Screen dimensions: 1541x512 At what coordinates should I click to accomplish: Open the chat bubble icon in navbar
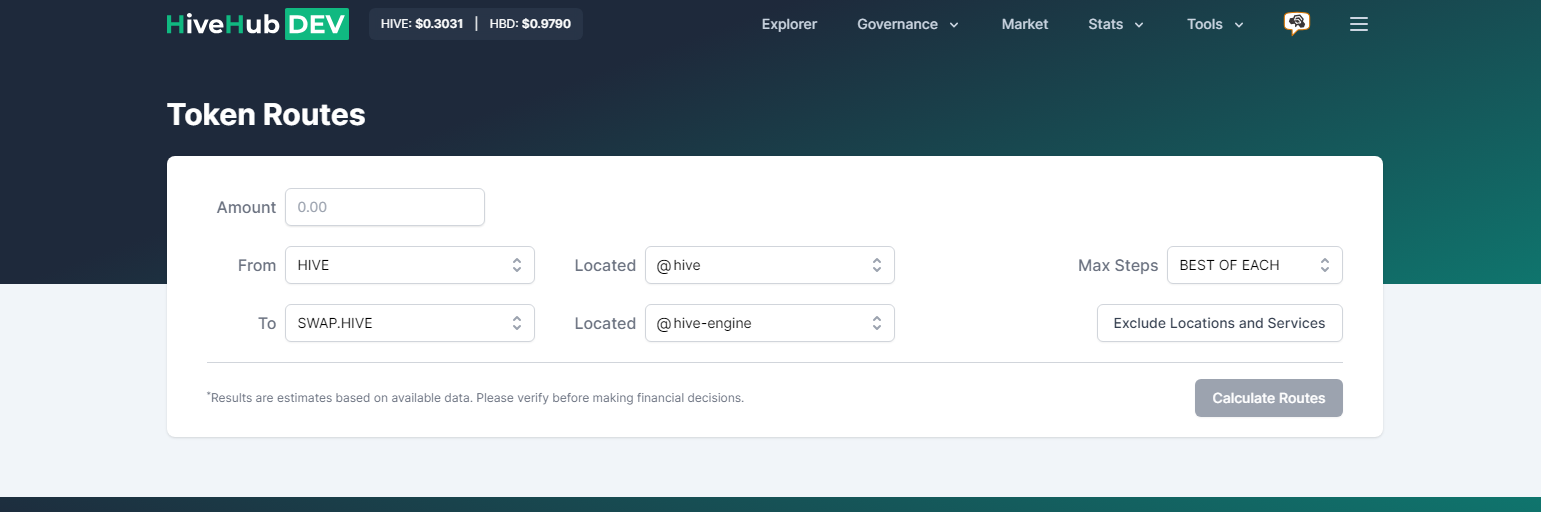pyautogui.click(x=1297, y=24)
